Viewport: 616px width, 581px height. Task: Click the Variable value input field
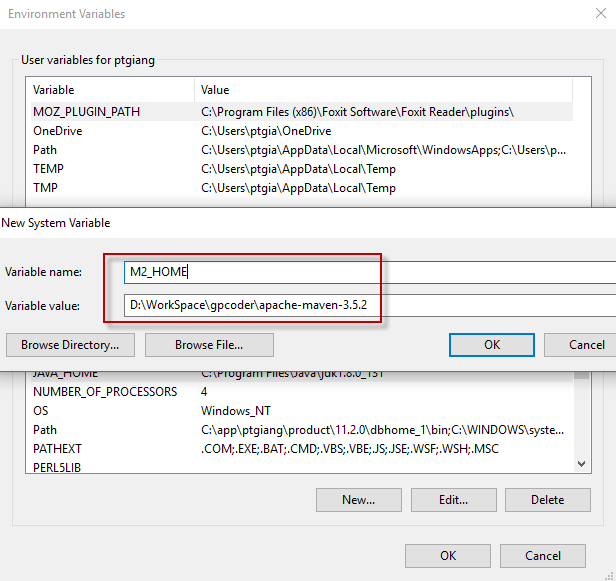click(x=370, y=305)
